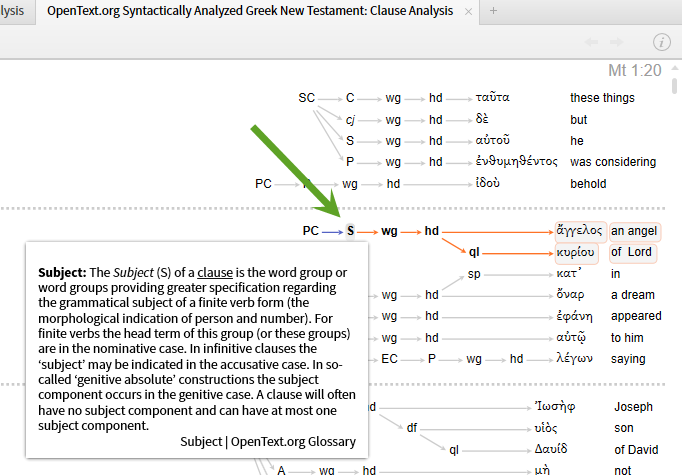Click the Greek word αὐτοῦ
Screen dimensions: 682x475
[x=492, y=140]
